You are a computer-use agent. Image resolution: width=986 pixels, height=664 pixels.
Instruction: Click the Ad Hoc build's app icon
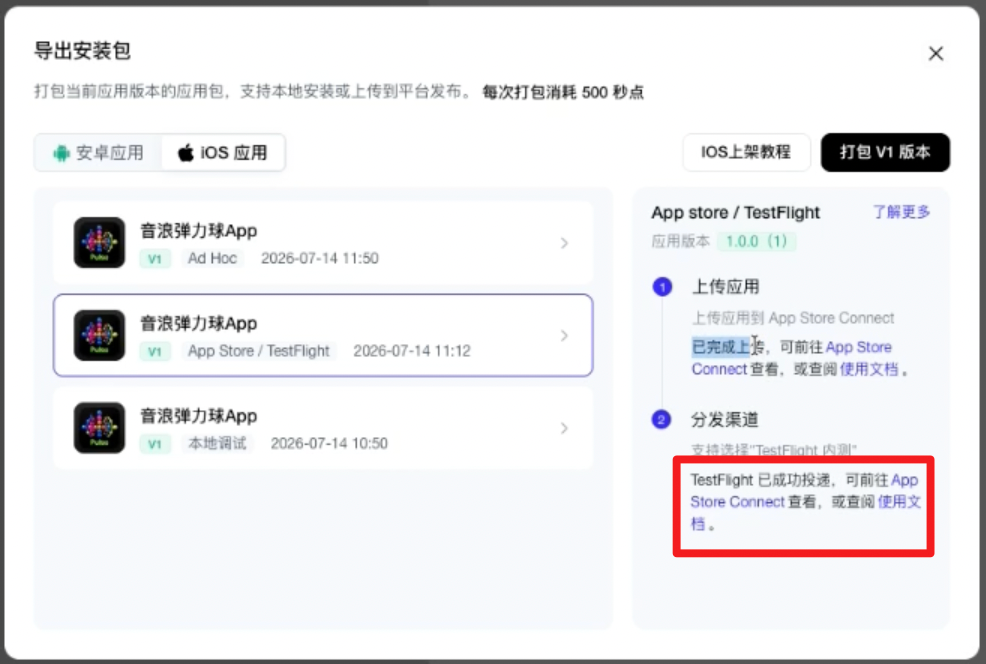pos(99,243)
